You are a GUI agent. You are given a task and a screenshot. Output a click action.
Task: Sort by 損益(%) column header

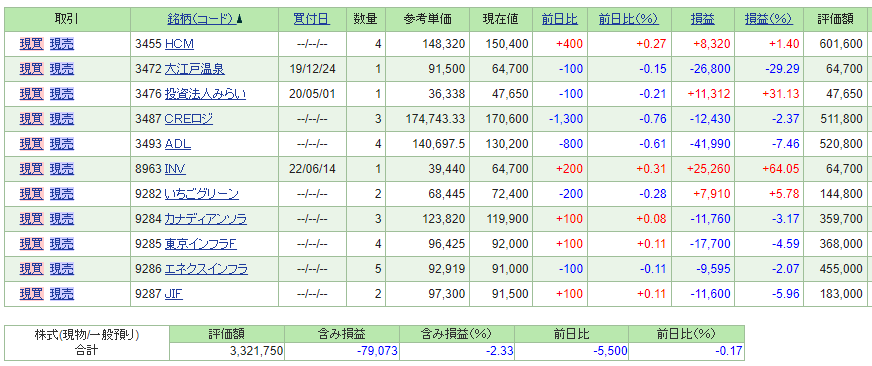(x=768, y=19)
